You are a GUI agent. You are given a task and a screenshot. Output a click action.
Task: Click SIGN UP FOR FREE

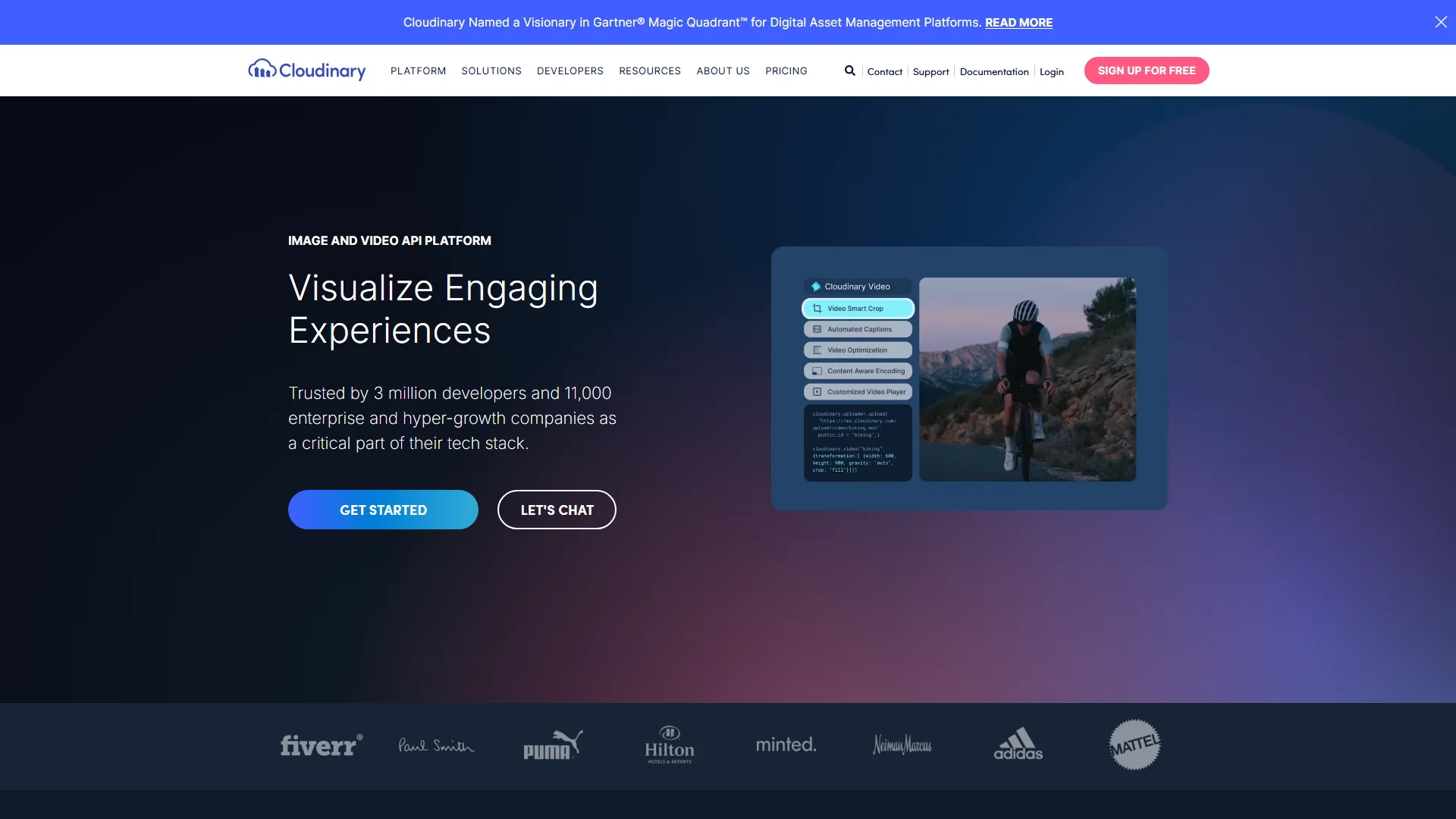pos(1147,70)
